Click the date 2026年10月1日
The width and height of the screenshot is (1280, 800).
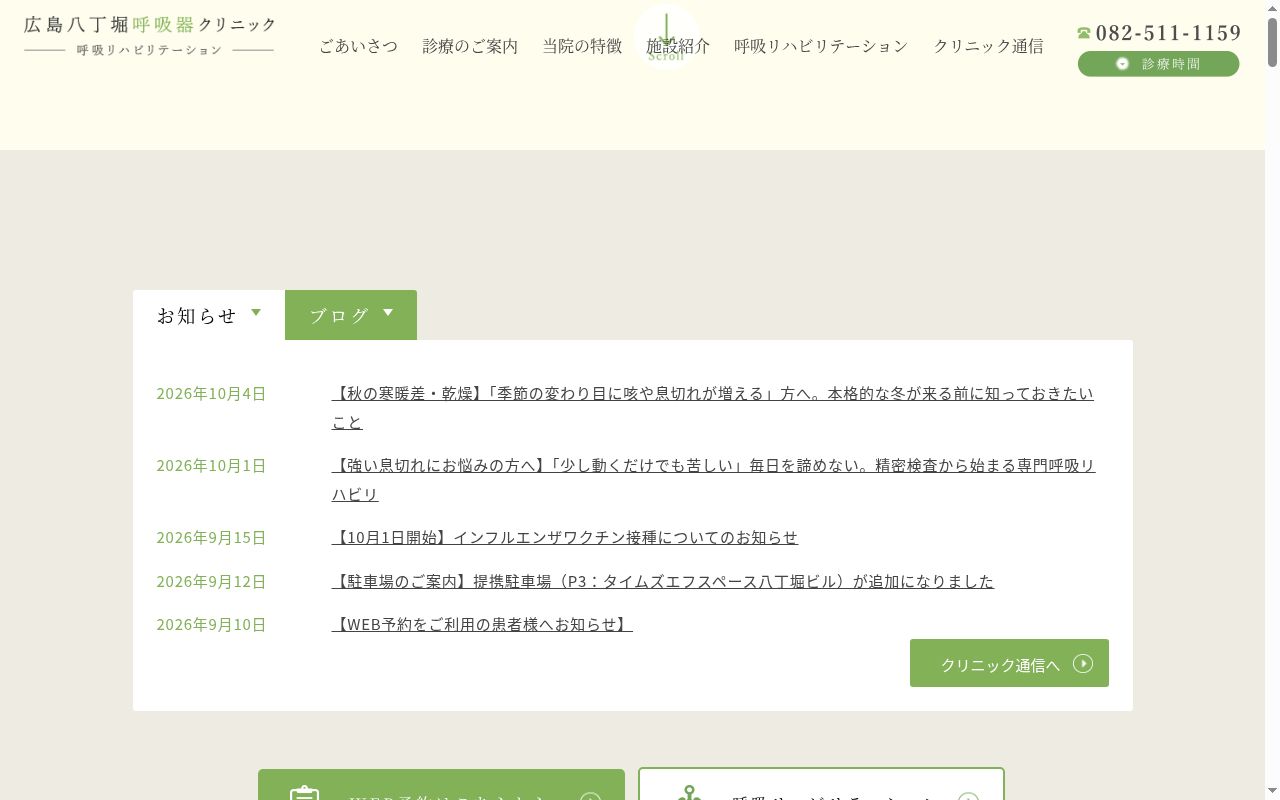[x=211, y=466]
